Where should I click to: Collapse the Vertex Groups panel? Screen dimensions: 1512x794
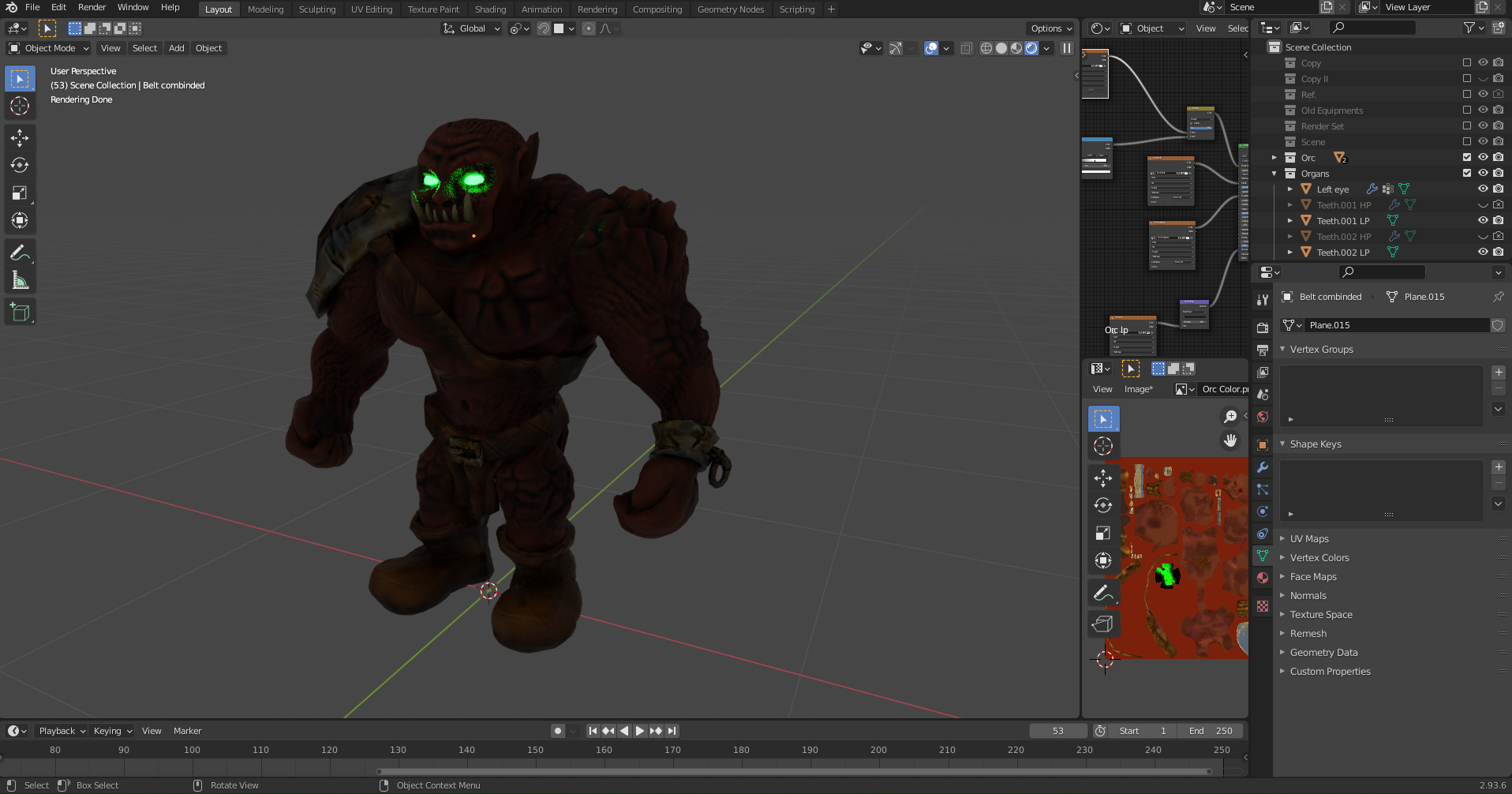[x=1321, y=350]
